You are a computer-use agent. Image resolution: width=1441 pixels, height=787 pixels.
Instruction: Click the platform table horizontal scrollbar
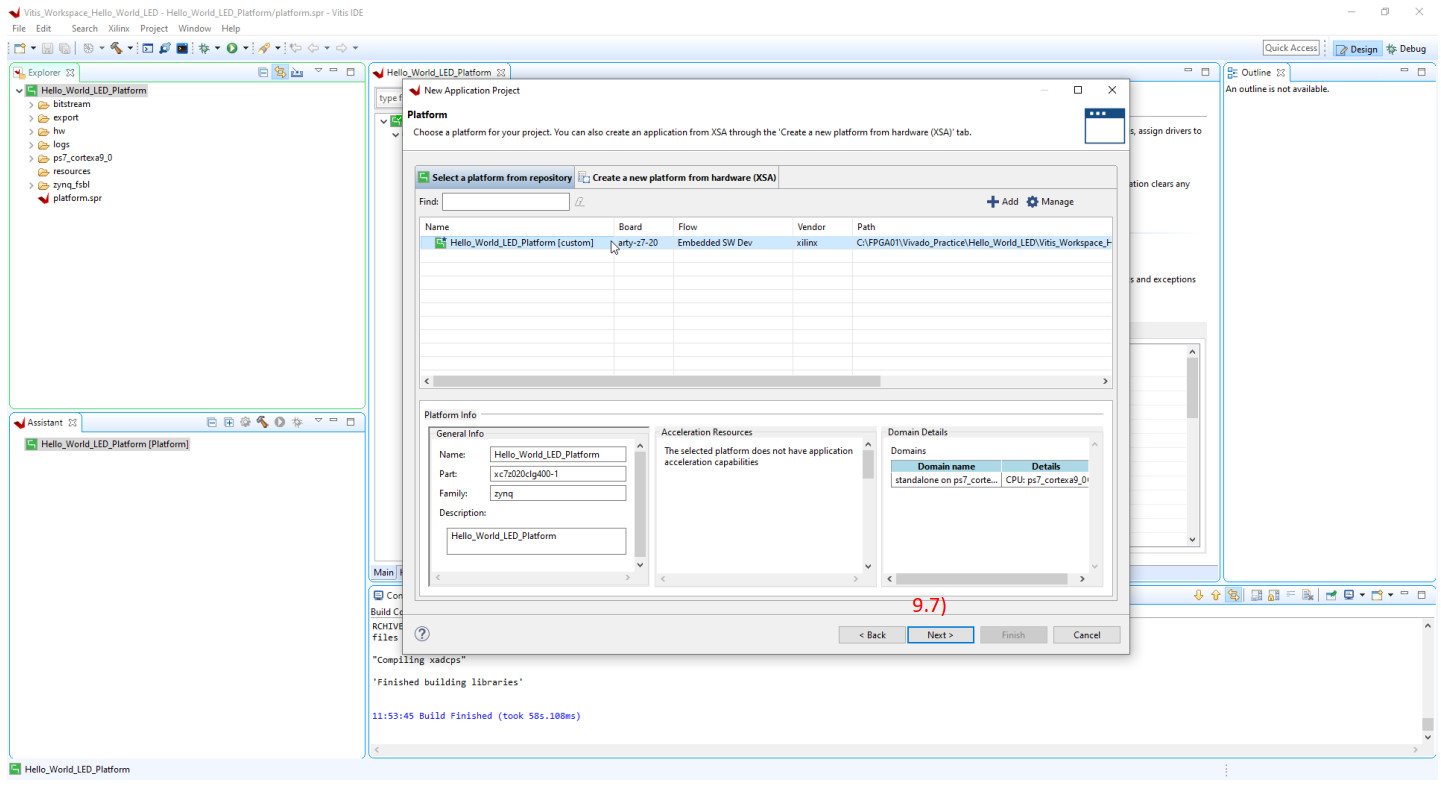(x=656, y=381)
